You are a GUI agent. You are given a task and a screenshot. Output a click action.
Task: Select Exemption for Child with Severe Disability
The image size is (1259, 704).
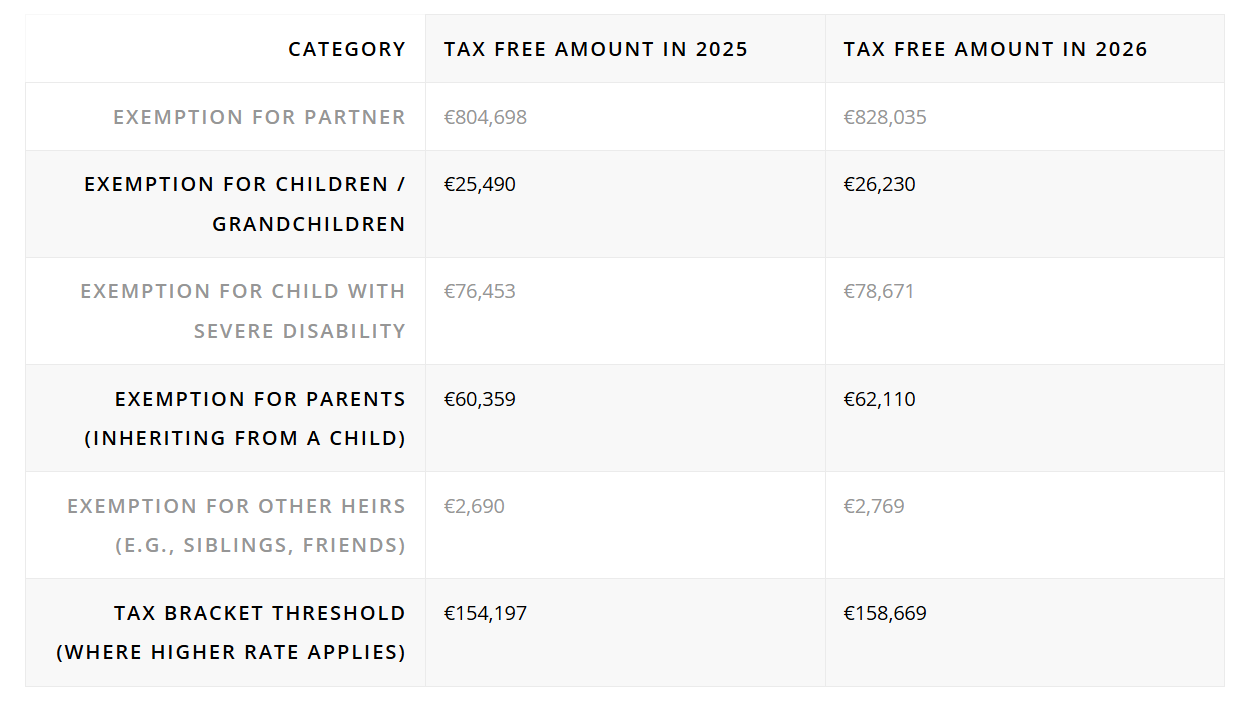pos(243,311)
